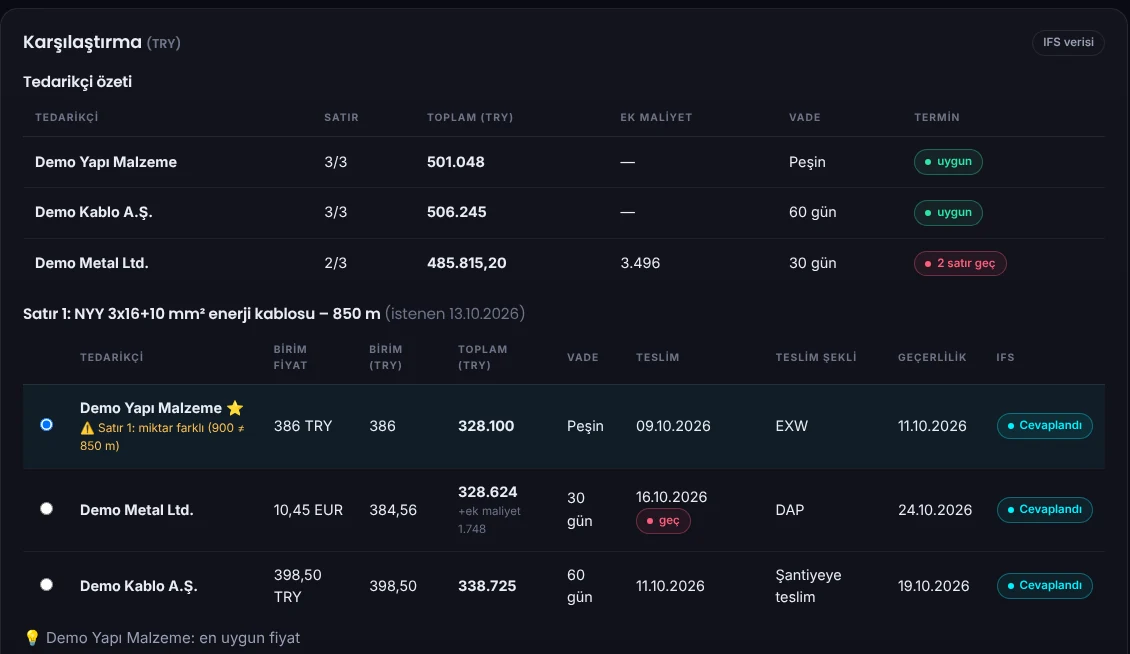Click the EK MALİYET column header
This screenshot has width=1130, height=654.
[656, 118]
